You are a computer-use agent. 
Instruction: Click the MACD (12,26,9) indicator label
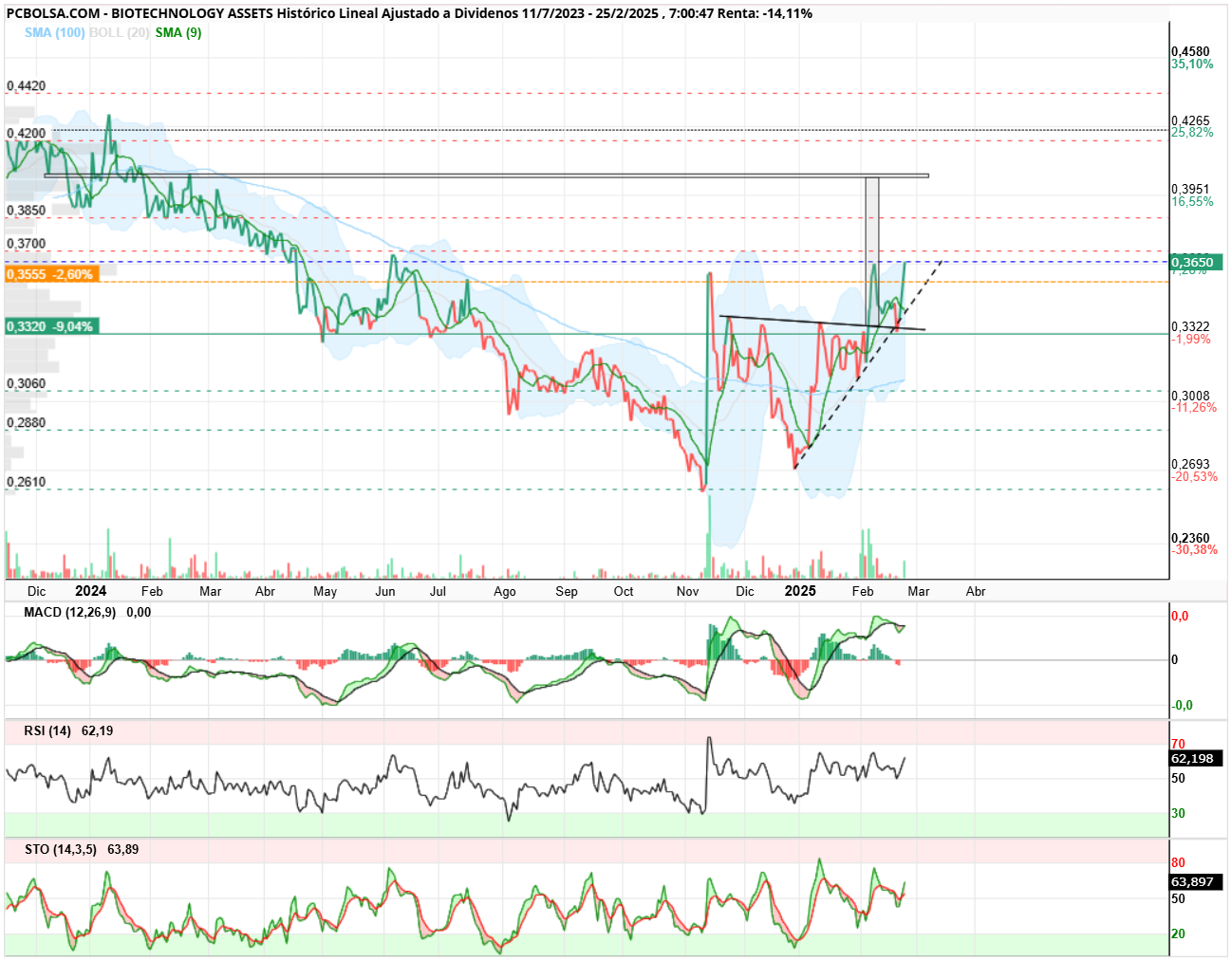(69, 612)
